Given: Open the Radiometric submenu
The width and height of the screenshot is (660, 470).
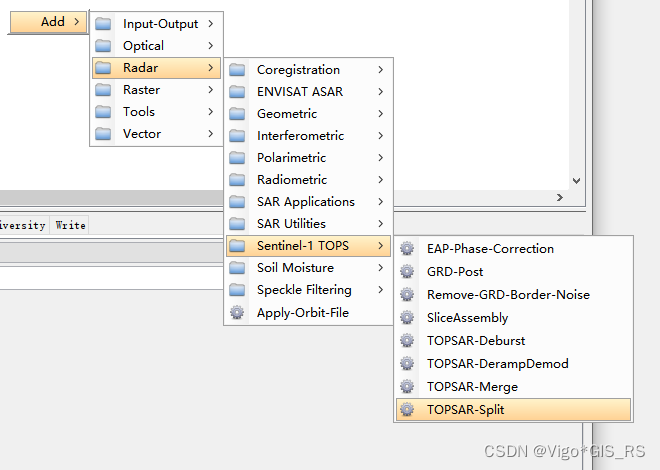Looking at the screenshot, I should tap(309, 180).
